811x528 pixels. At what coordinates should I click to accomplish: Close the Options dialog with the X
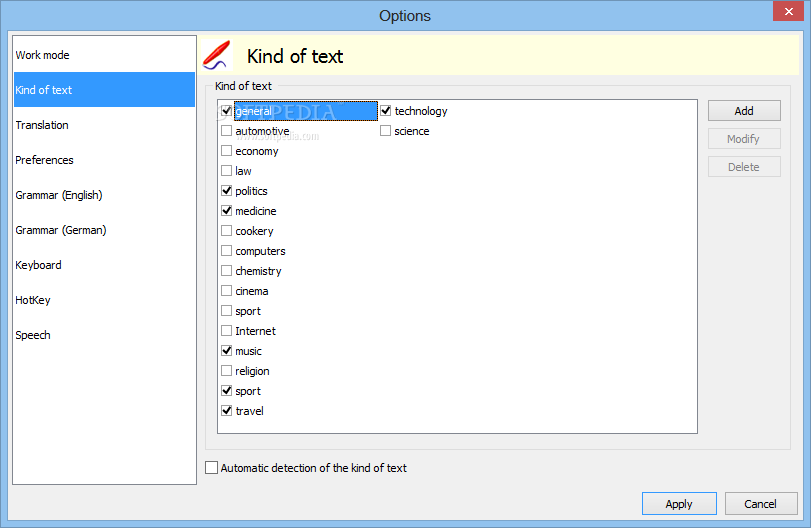point(788,11)
